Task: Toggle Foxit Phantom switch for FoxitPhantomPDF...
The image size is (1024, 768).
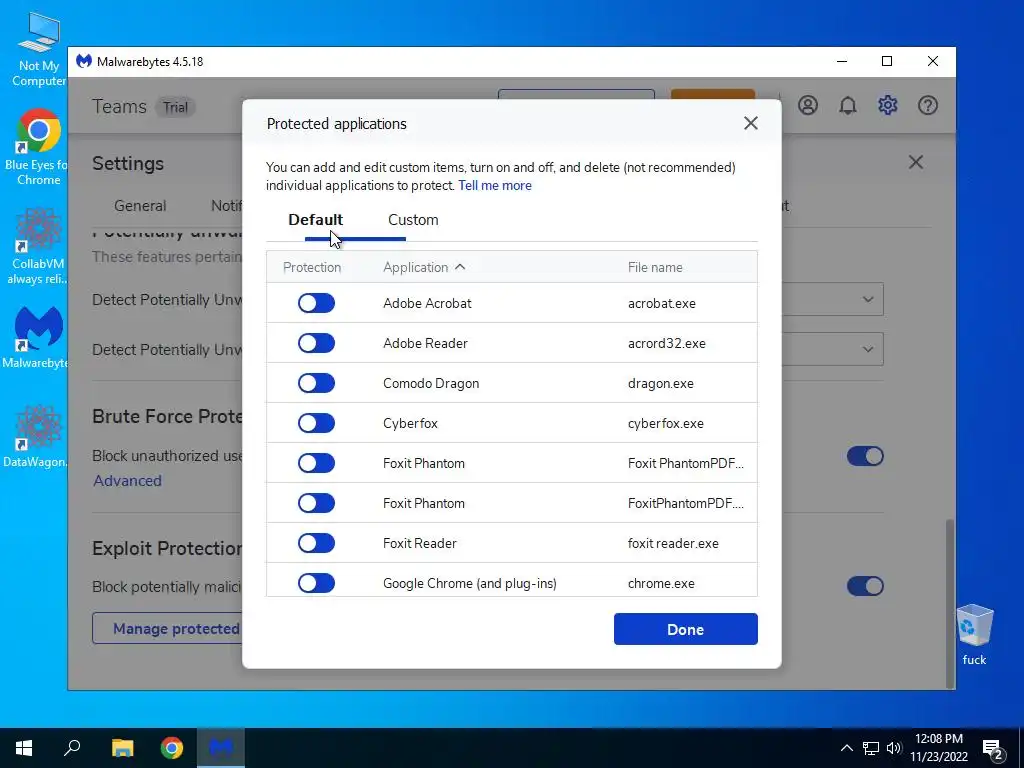Action: (x=316, y=503)
